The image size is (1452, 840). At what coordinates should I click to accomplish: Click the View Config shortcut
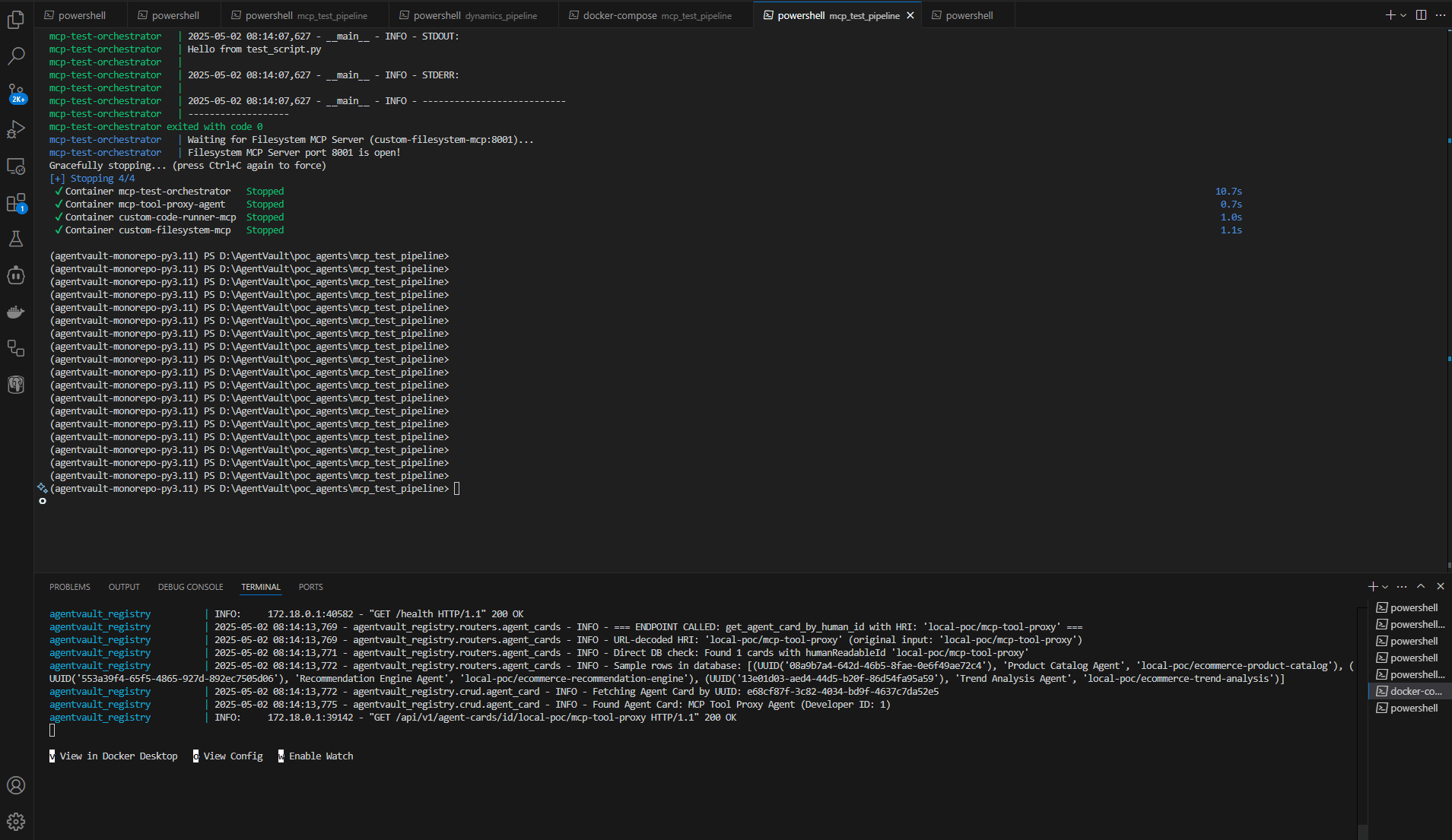(x=227, y=756)
